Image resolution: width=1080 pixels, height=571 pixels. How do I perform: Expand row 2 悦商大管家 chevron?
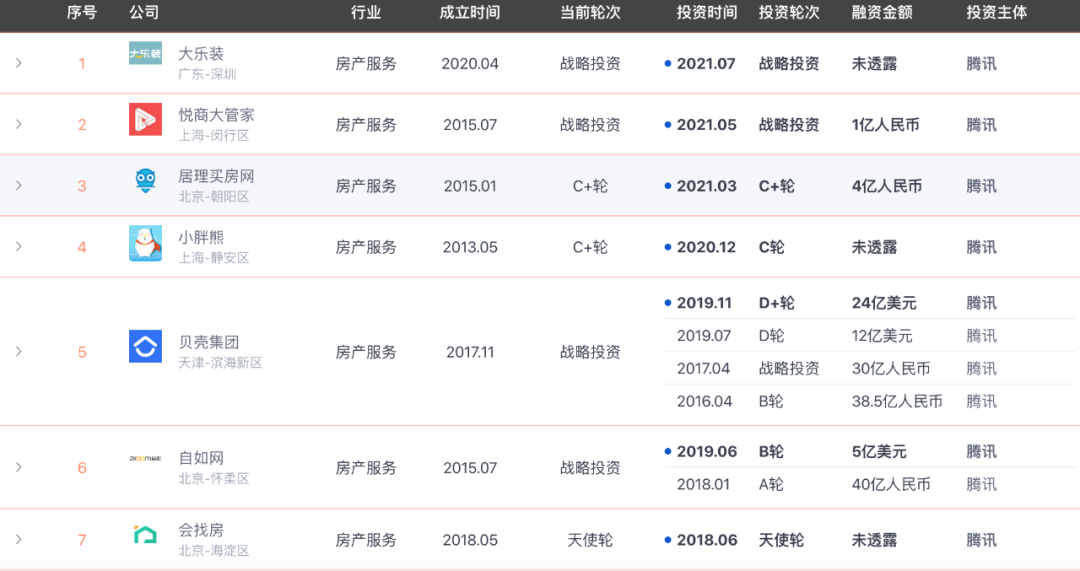pos(19,124)
